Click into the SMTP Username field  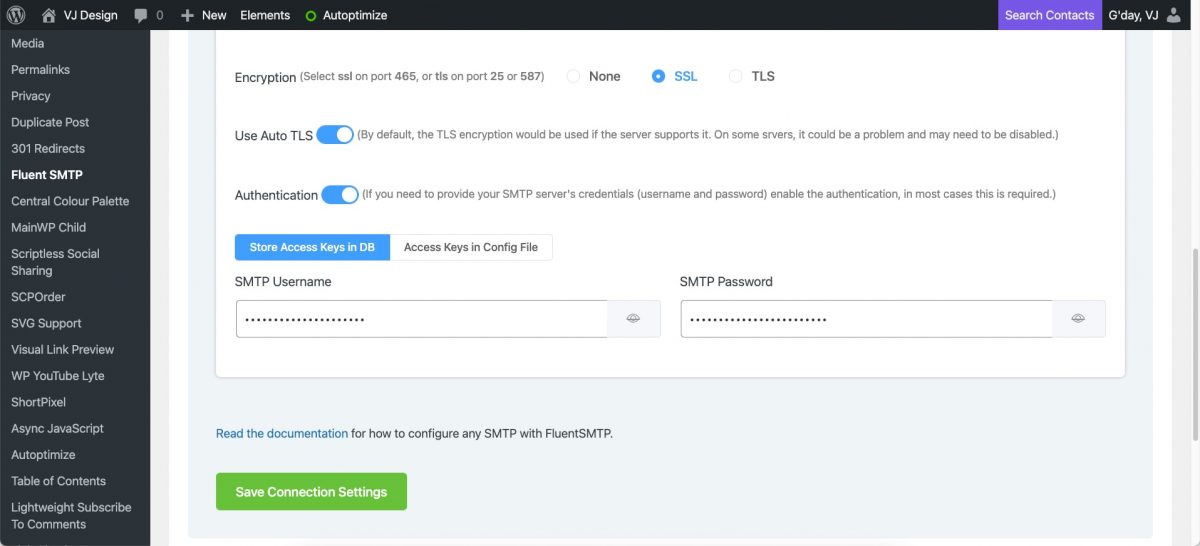pos(421,318)
